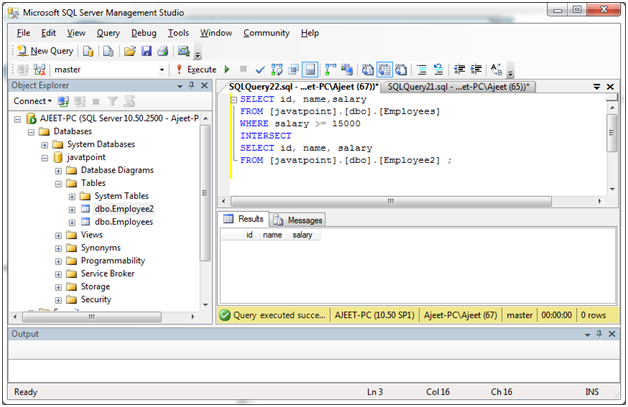Open the Debug menu
Screen dimensions: 628x407
[144, 33]
